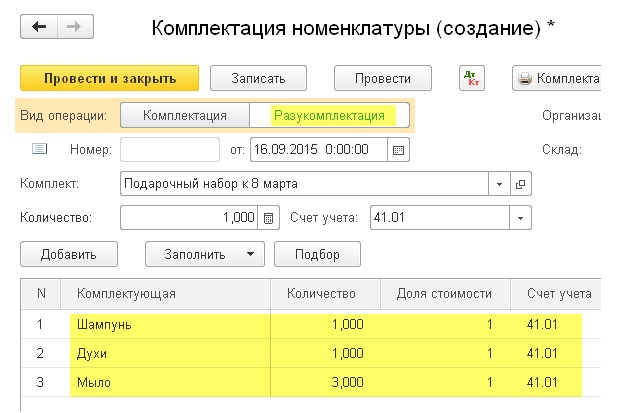Click the Доля стоимости column header
Screen dimensions: 622x413
click(x=445, y=294)
